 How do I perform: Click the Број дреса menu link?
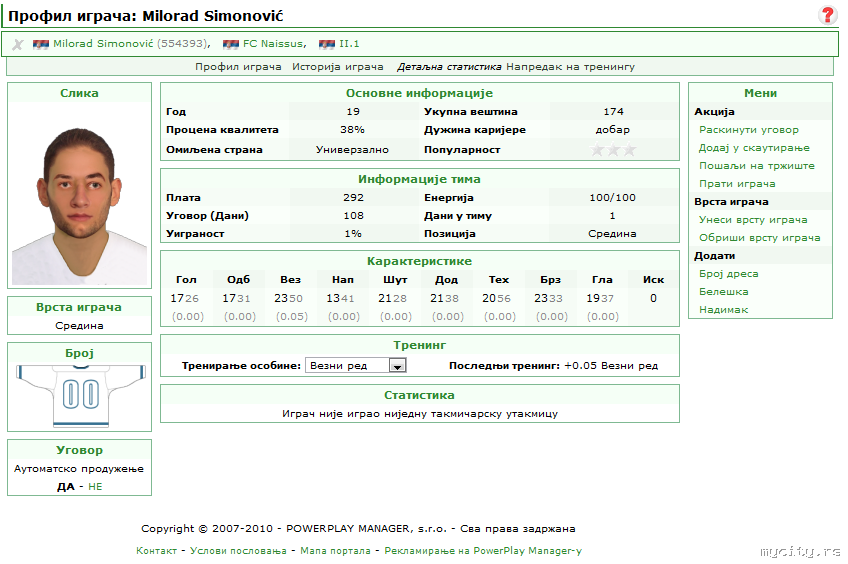point(728,274)
